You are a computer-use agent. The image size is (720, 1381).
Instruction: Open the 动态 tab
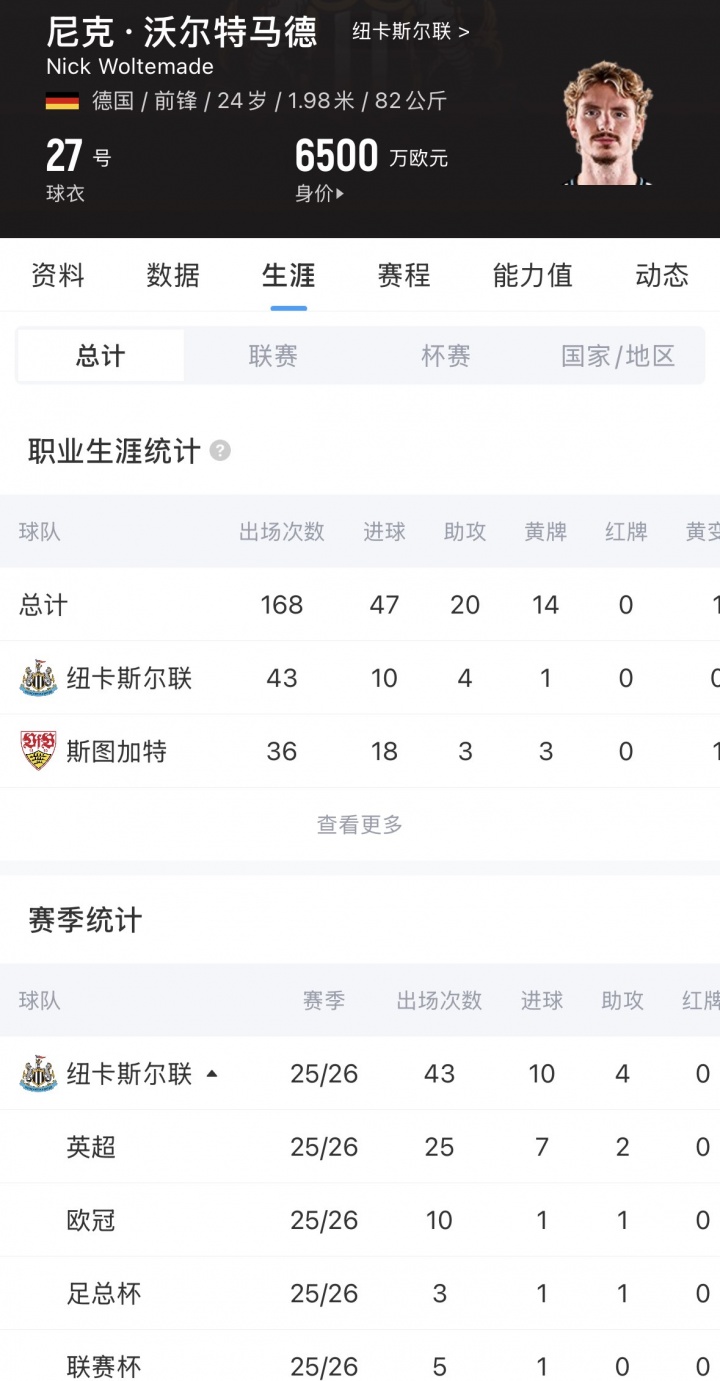[662, 275]
